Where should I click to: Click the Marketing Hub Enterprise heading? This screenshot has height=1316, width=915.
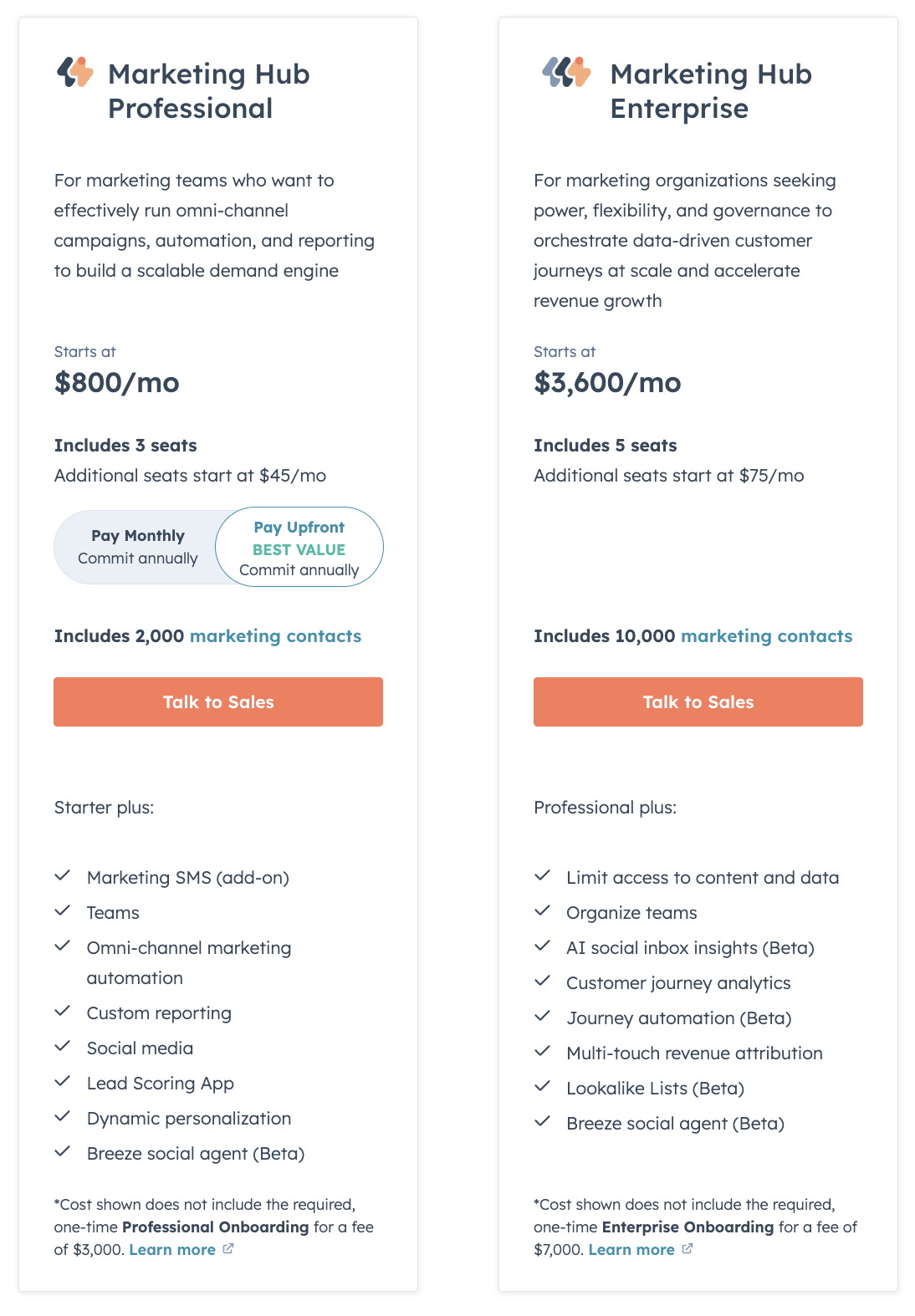(x=710, y=91)
